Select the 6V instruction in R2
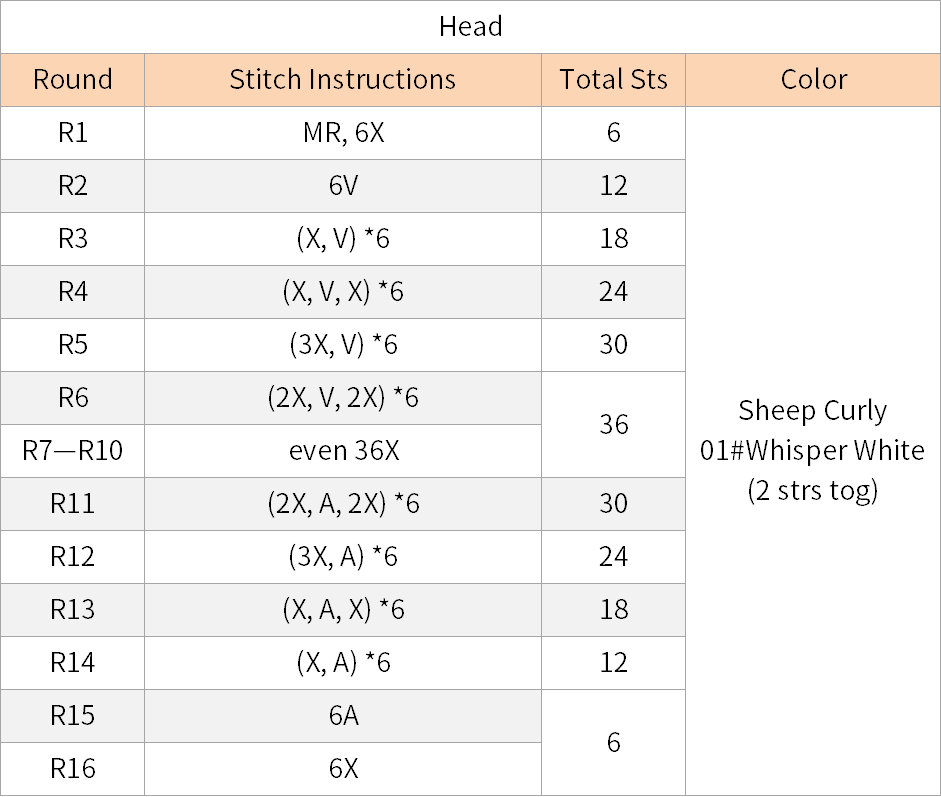 click(x=343, y=185)
